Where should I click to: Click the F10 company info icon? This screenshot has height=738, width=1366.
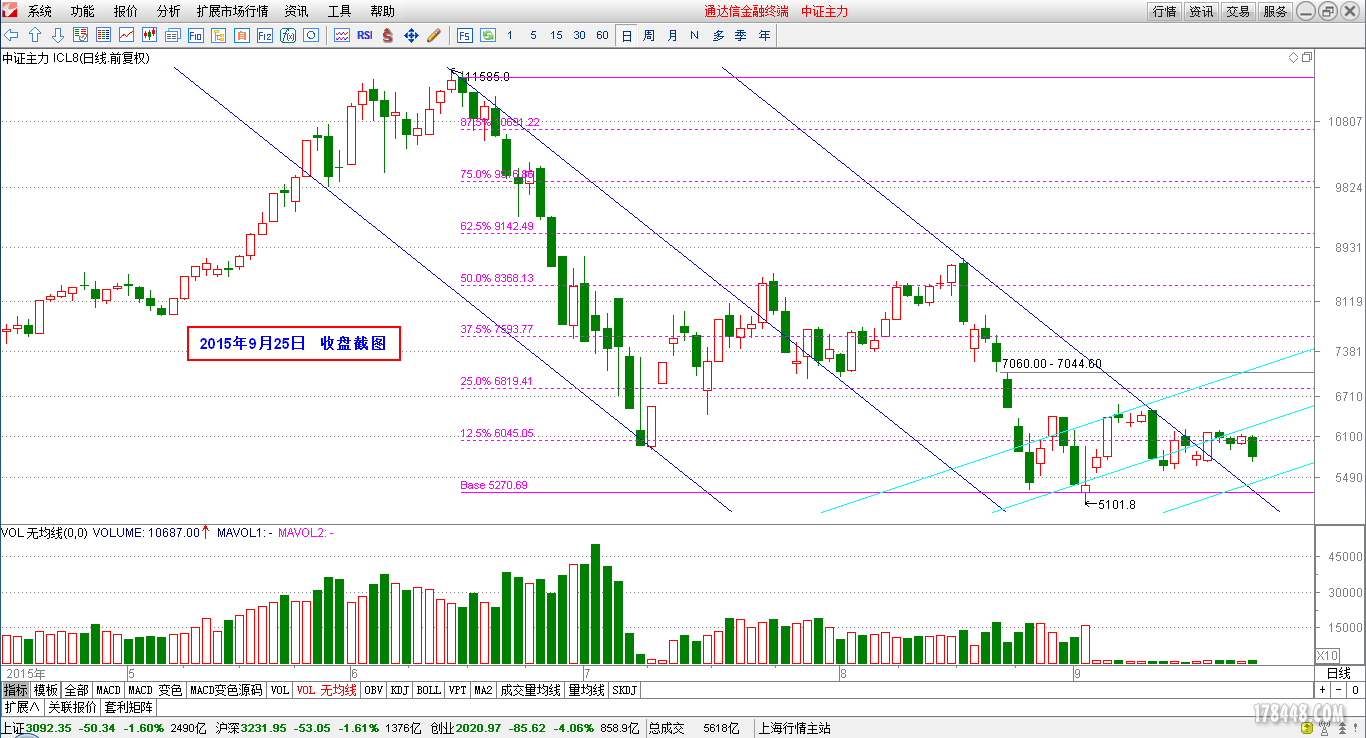(x=195, y=35)
